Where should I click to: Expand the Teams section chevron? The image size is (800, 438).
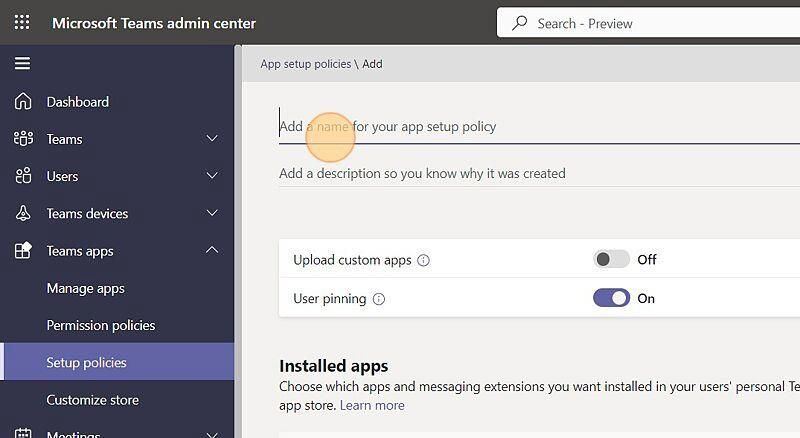click(212, 138)
